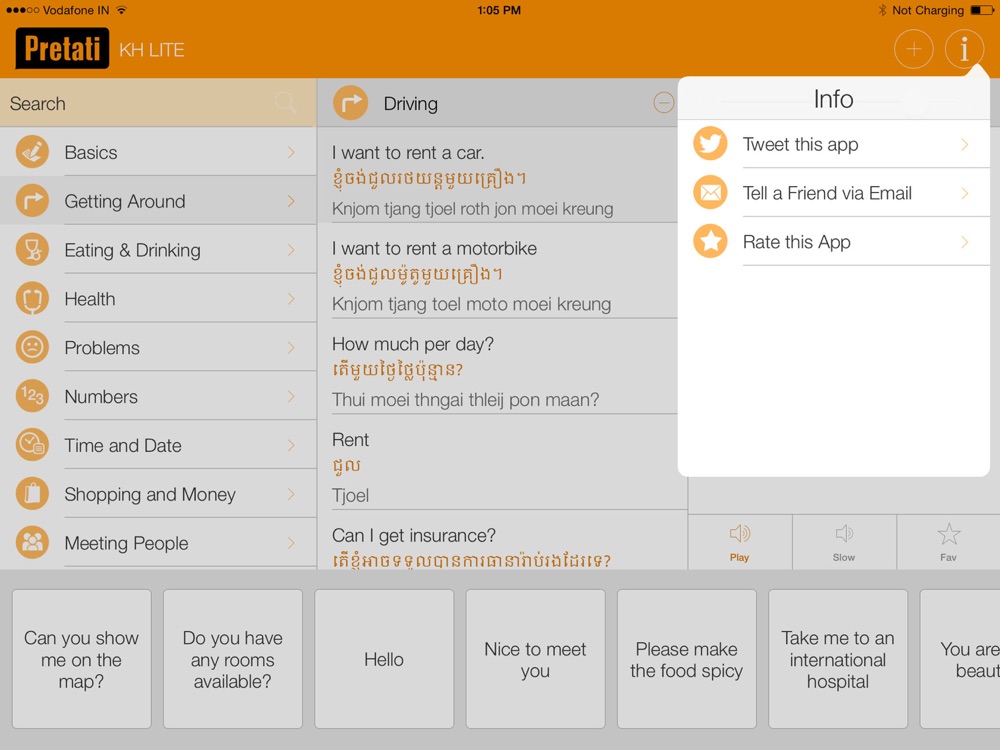Tap transliteration "Knjom tjang tjoel roth jon moei kreung"

point(473,209)
